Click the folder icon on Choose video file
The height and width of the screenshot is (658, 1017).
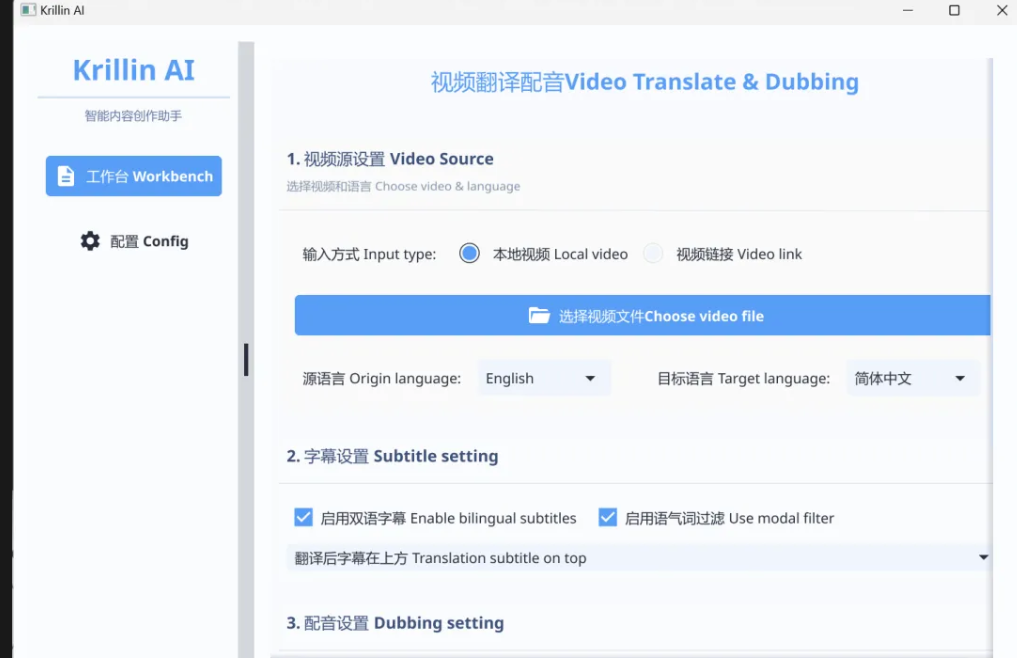click(x=539, y=316)
